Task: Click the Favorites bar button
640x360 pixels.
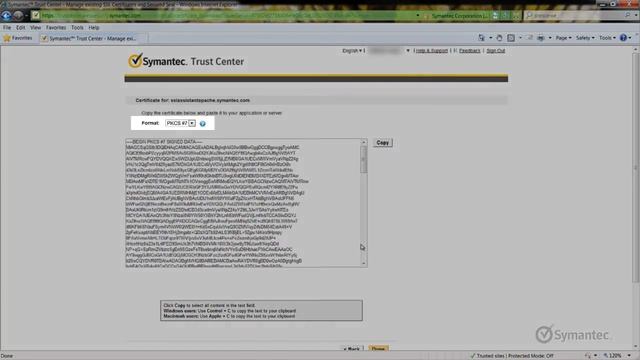Action: pos(18,38)
